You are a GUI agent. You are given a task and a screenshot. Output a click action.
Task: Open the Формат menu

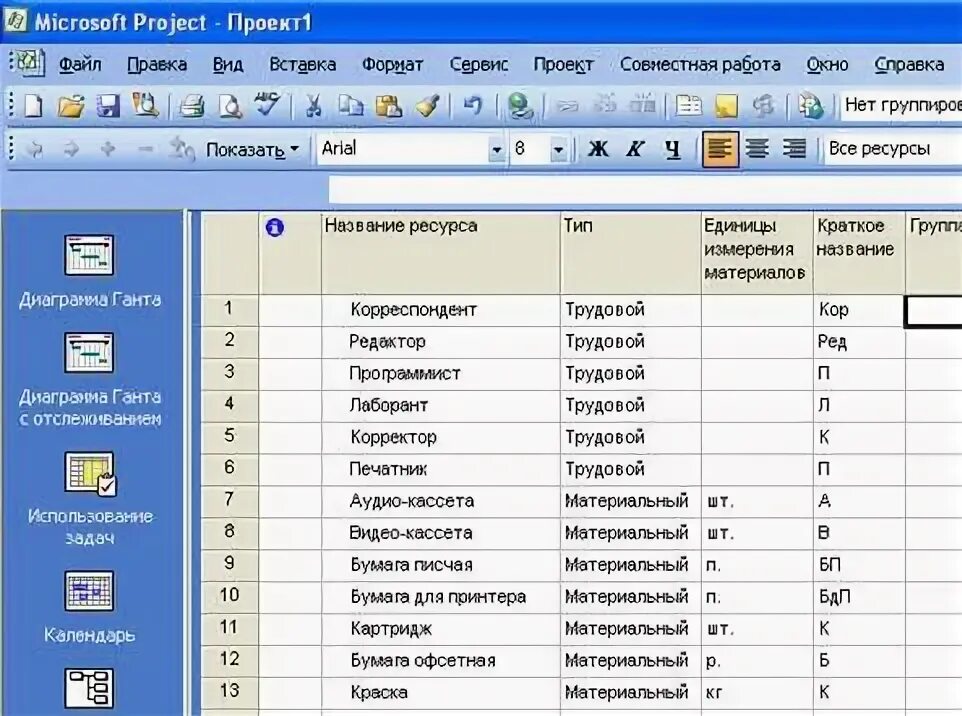point(392,64)
